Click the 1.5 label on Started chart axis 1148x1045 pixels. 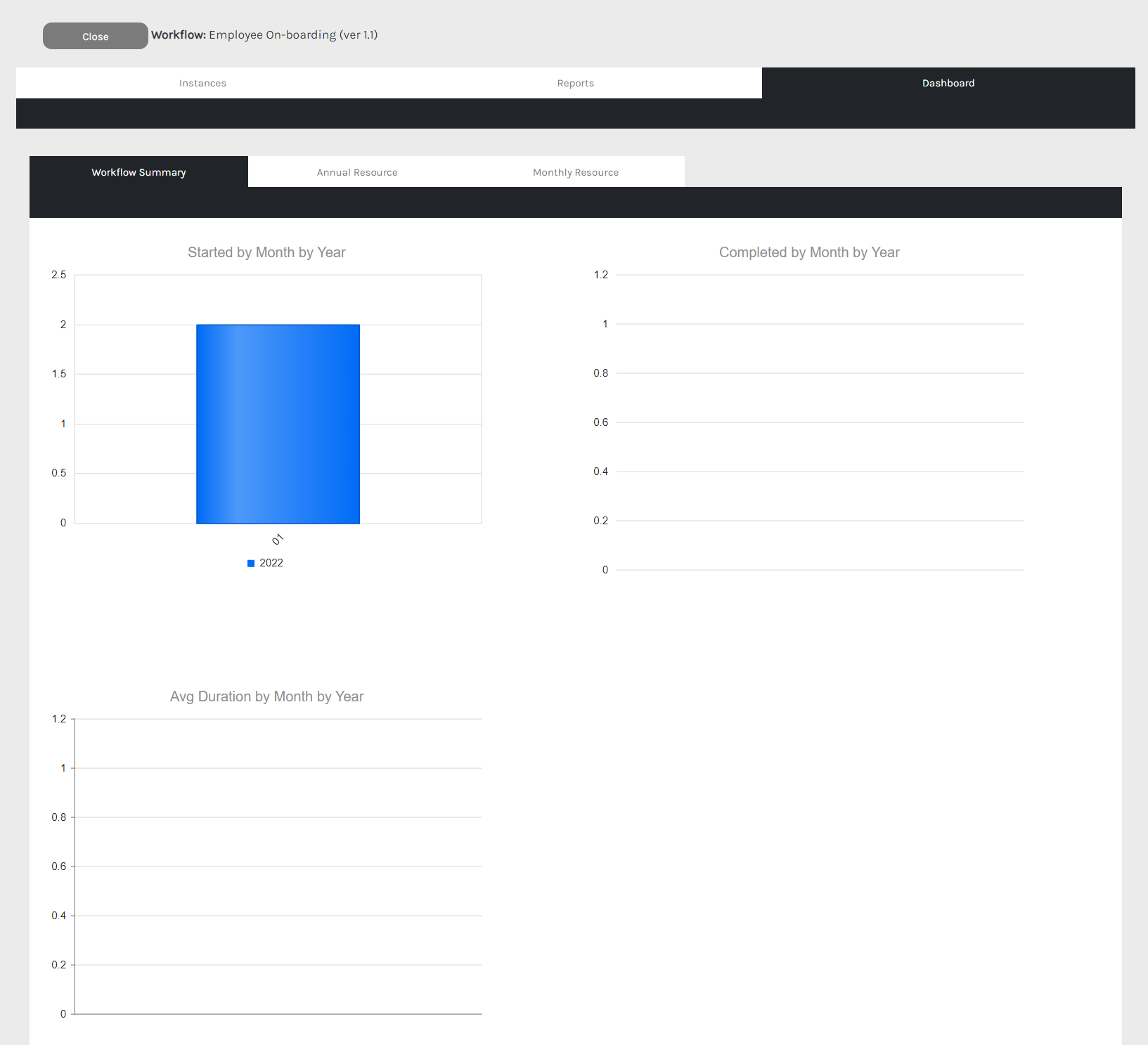59,374
